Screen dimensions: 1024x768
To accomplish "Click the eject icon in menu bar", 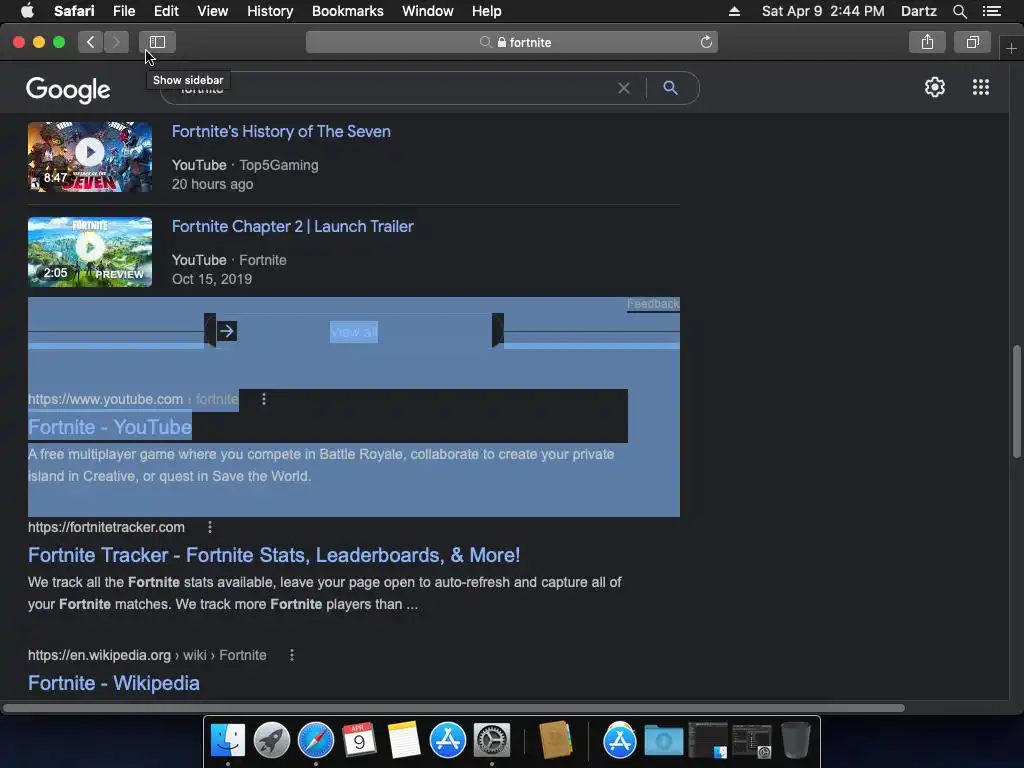I will [x=734, y=11].
